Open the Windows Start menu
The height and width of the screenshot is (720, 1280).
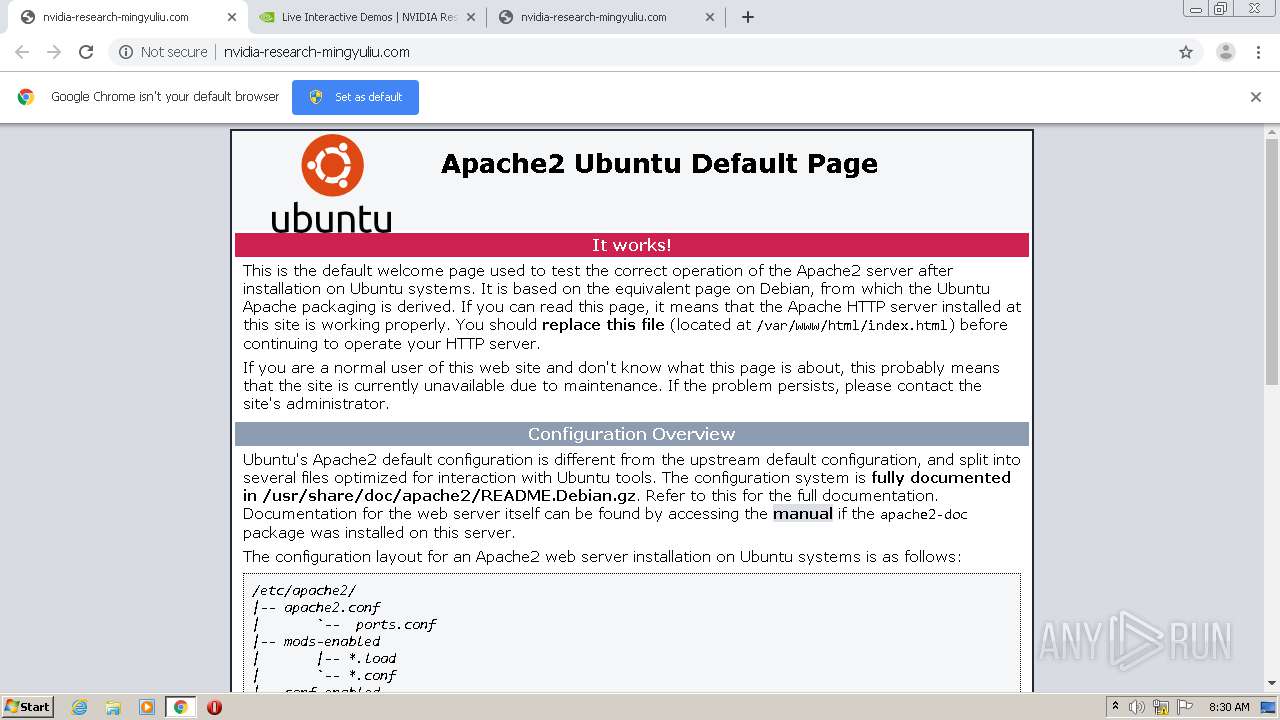28,706
